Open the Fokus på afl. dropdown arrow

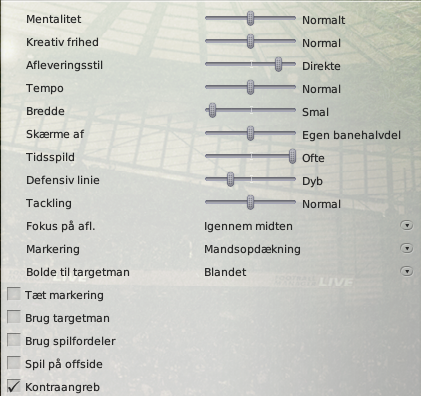[407, 226]
